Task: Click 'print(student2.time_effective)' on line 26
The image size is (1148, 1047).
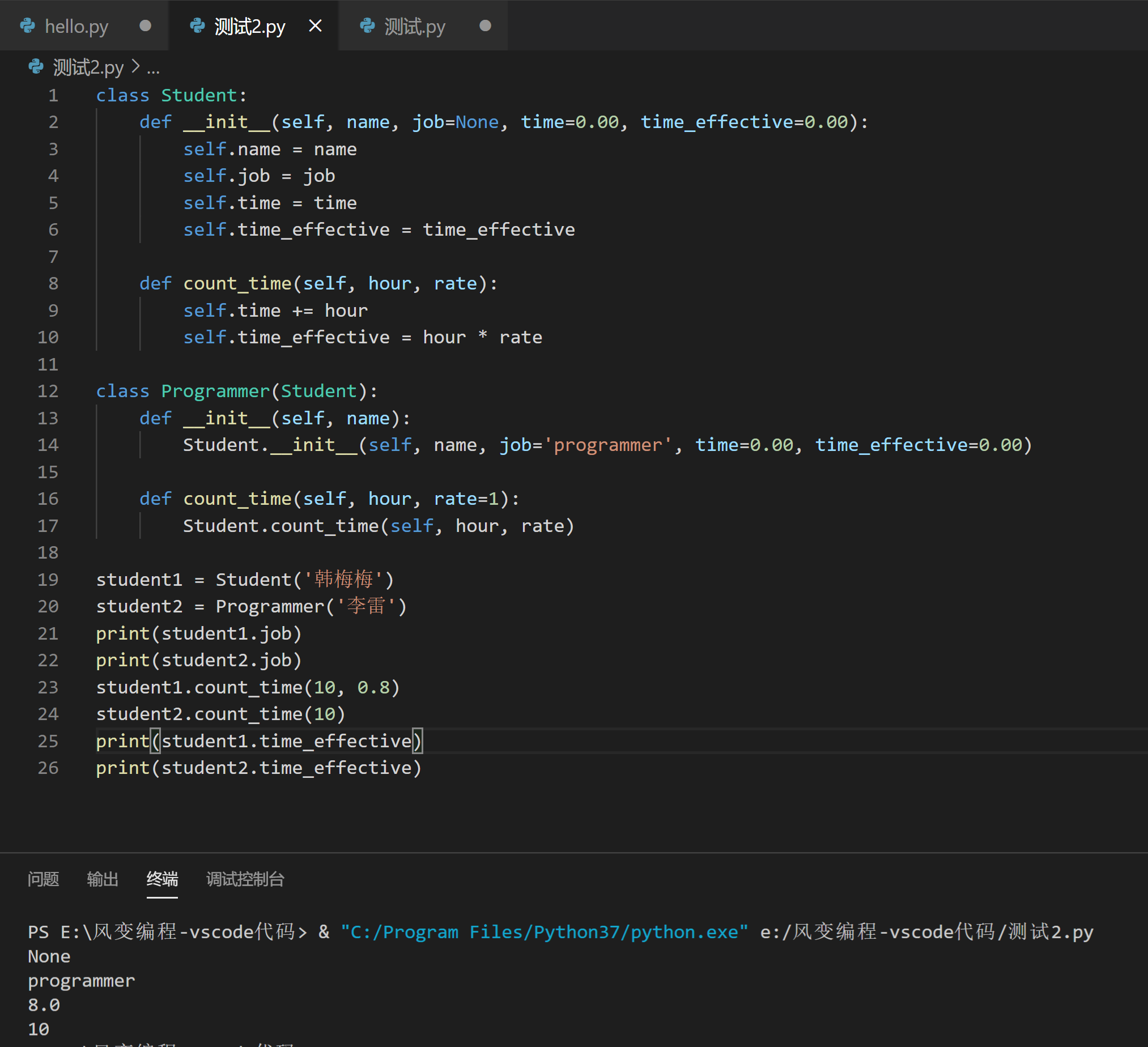Action: [x=259, y=768]
